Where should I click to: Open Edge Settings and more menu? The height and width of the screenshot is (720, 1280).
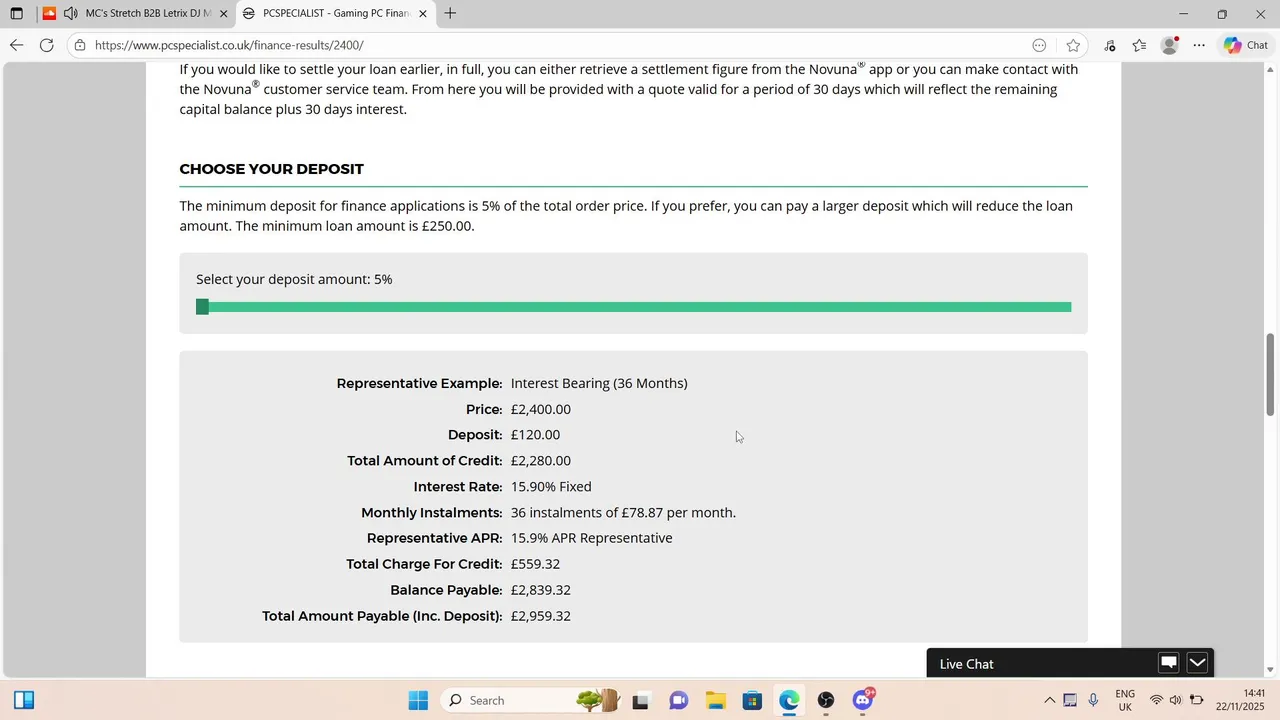point(1200,45)
